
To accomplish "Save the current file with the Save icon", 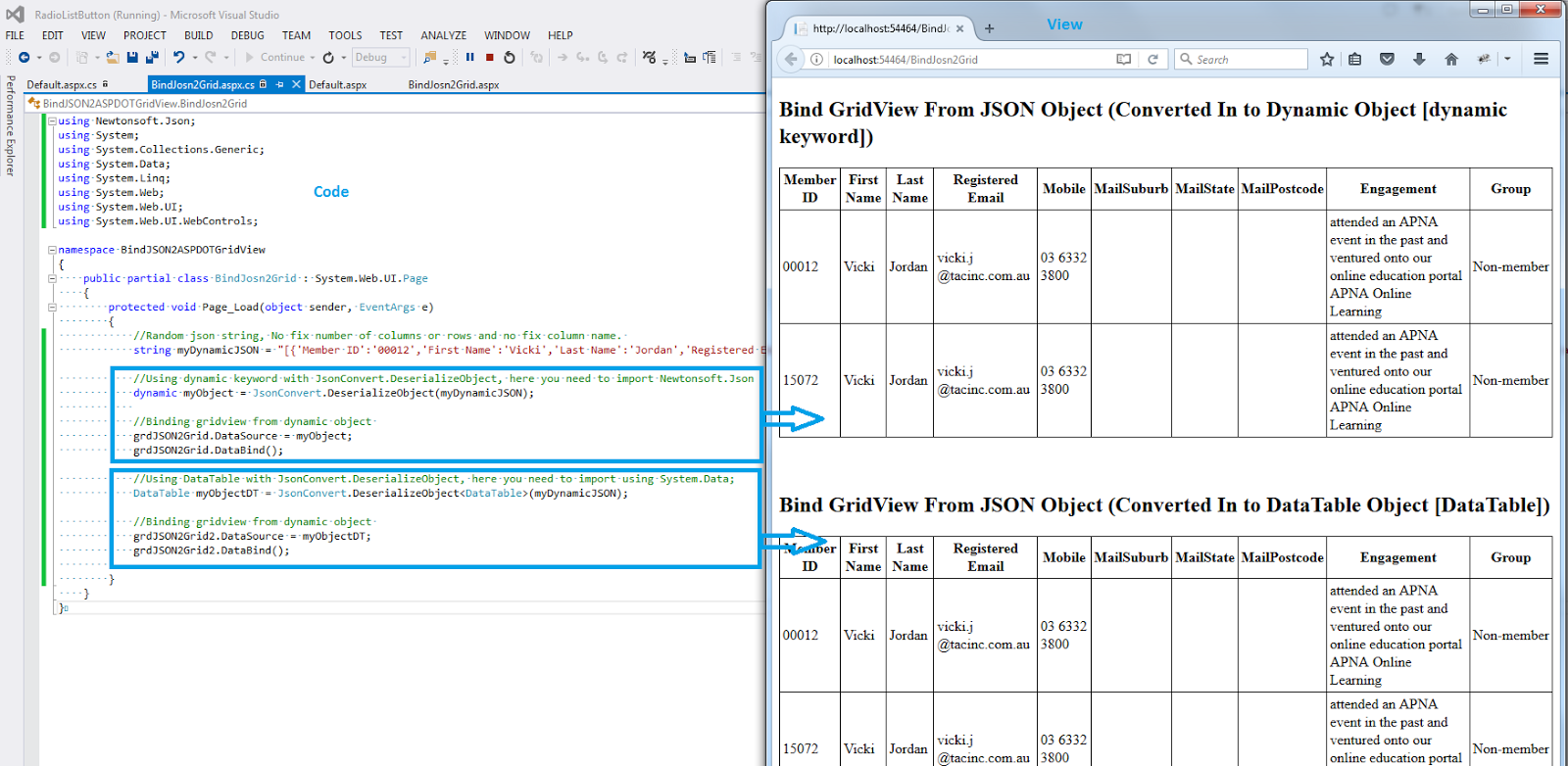I will coord(132,57).
